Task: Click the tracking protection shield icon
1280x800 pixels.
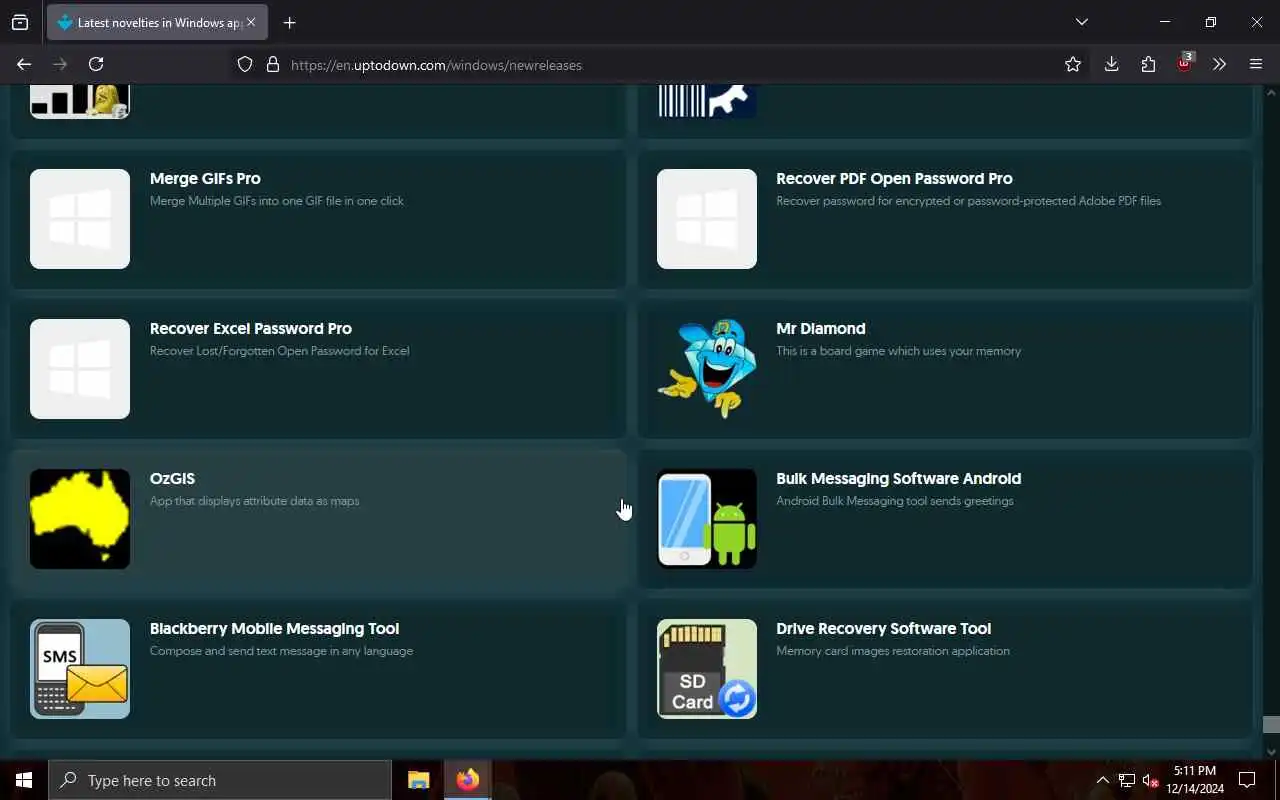Action: coord(245,64)
